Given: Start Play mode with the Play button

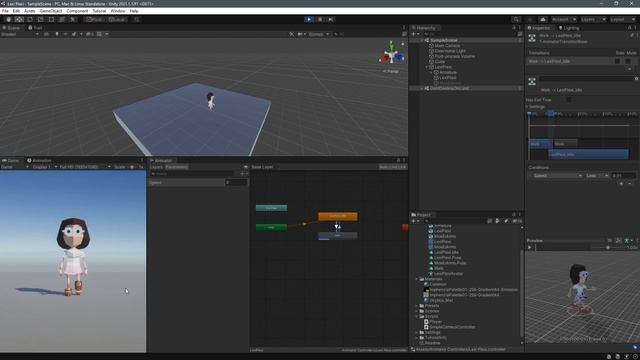Looking at the screenshot, I should tap(309, 19).
